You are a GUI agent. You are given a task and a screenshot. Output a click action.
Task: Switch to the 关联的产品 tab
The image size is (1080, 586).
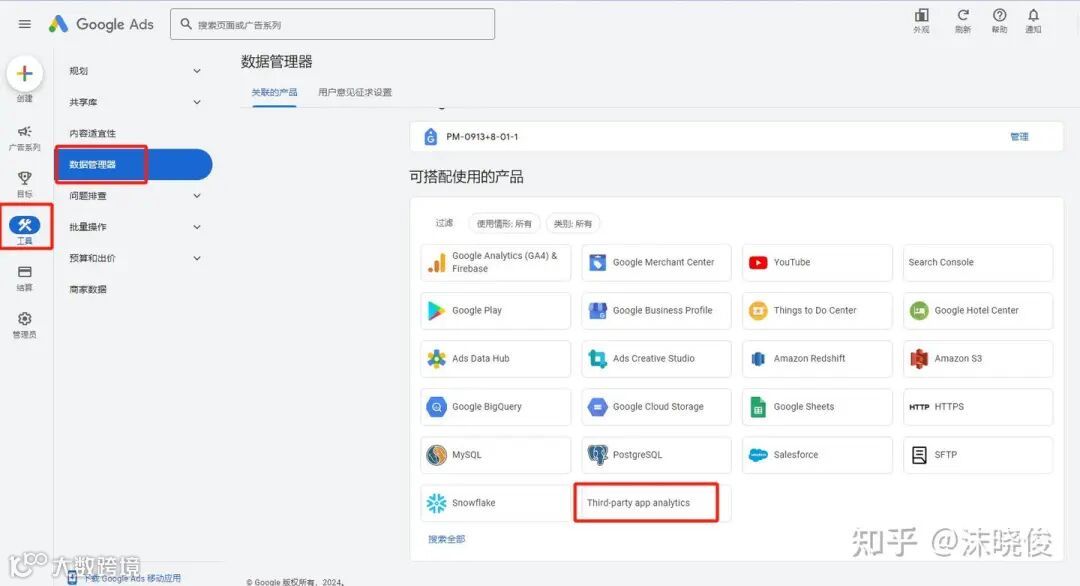[274, 92]
